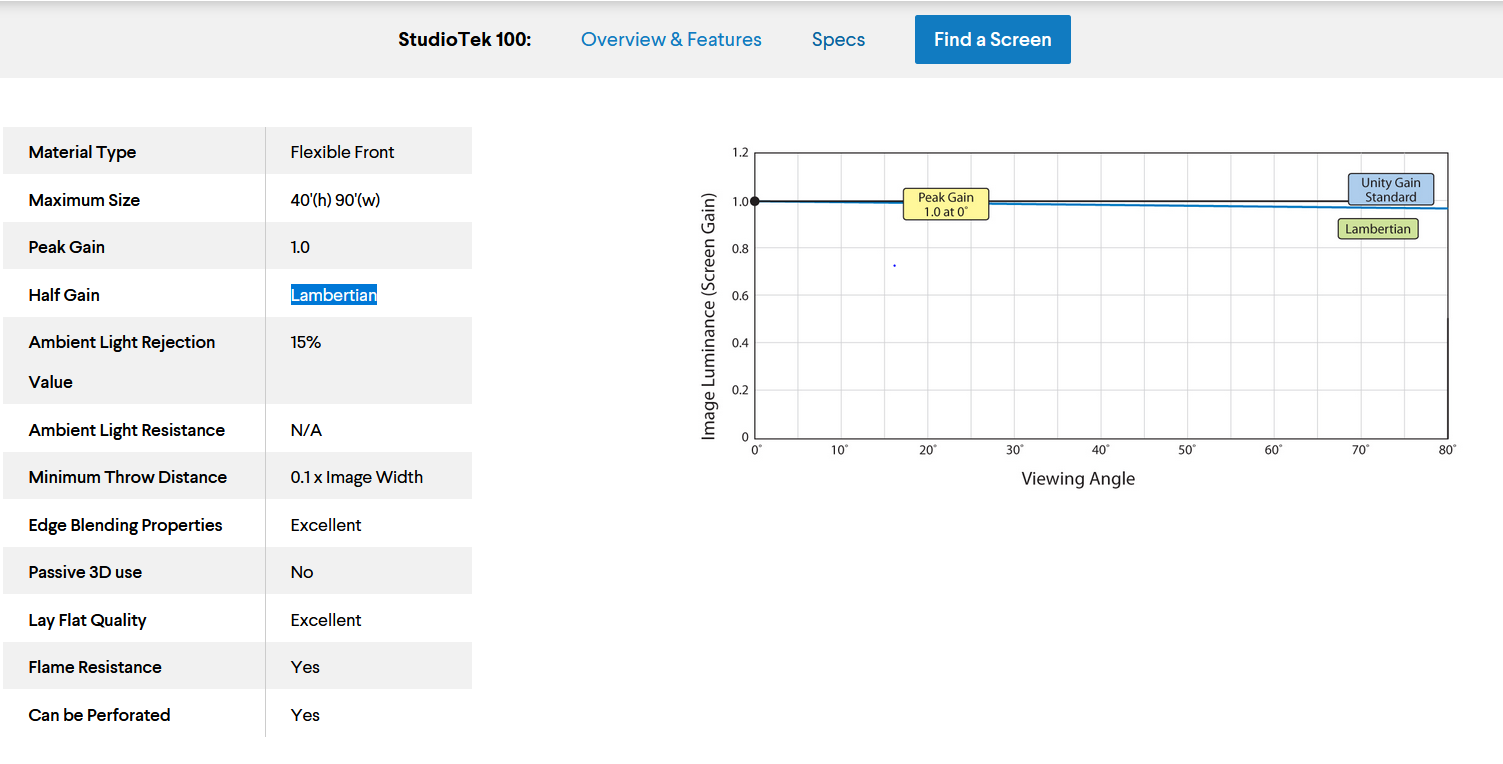
Task: Click the N/A value
Action: click(x=306, y=430)
